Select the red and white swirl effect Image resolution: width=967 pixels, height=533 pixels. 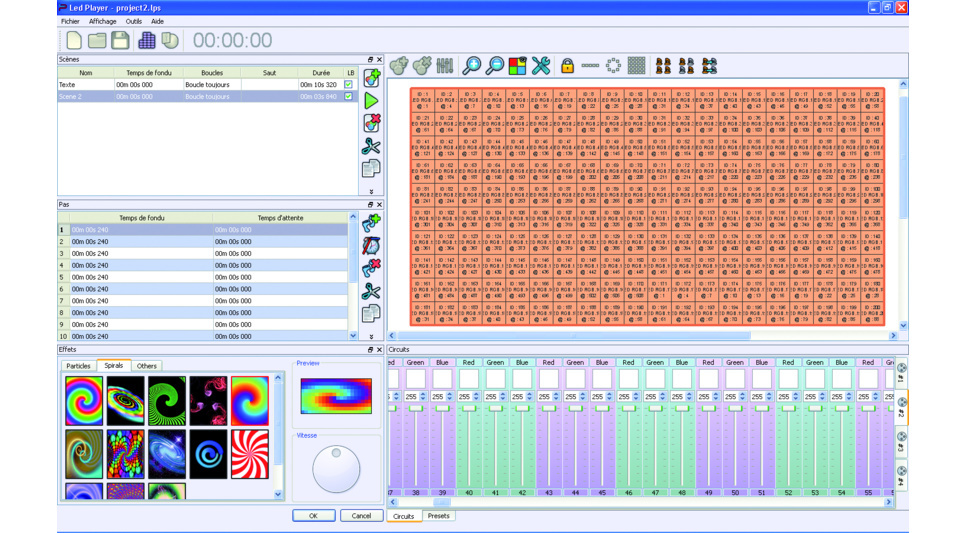pos(250,455)
